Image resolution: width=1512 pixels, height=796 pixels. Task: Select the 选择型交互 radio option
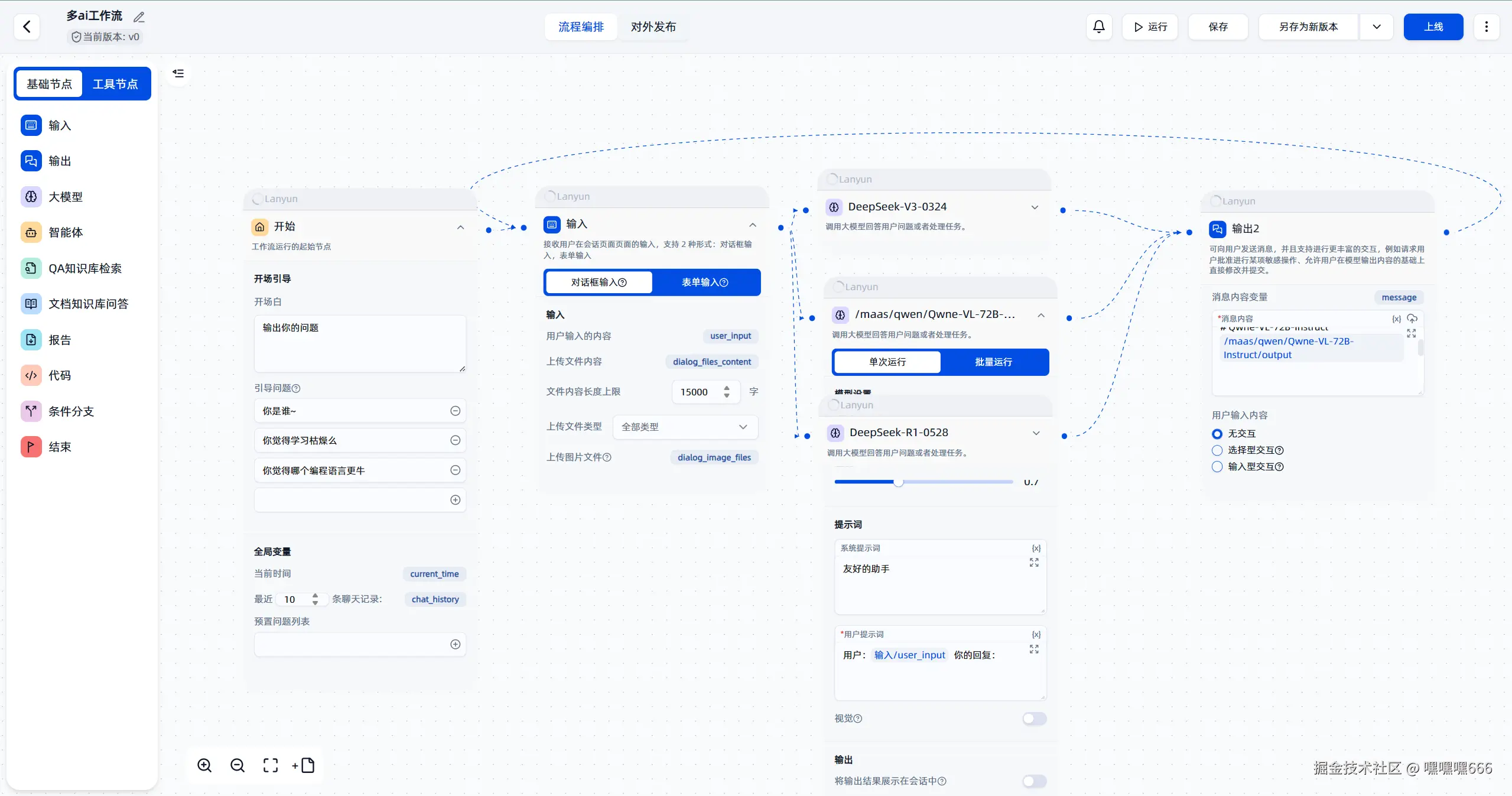(1217, 450)
